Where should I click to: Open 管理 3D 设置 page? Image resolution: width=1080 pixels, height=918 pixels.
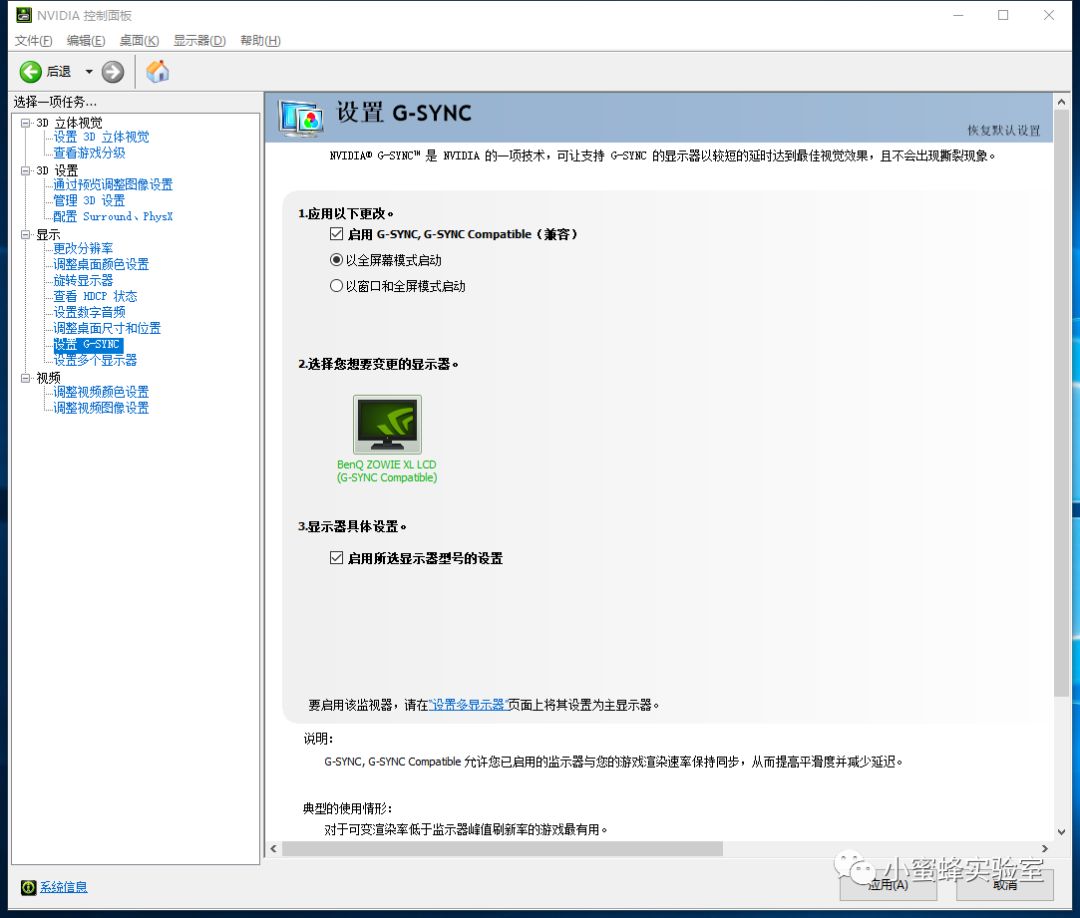click(90, 200)
